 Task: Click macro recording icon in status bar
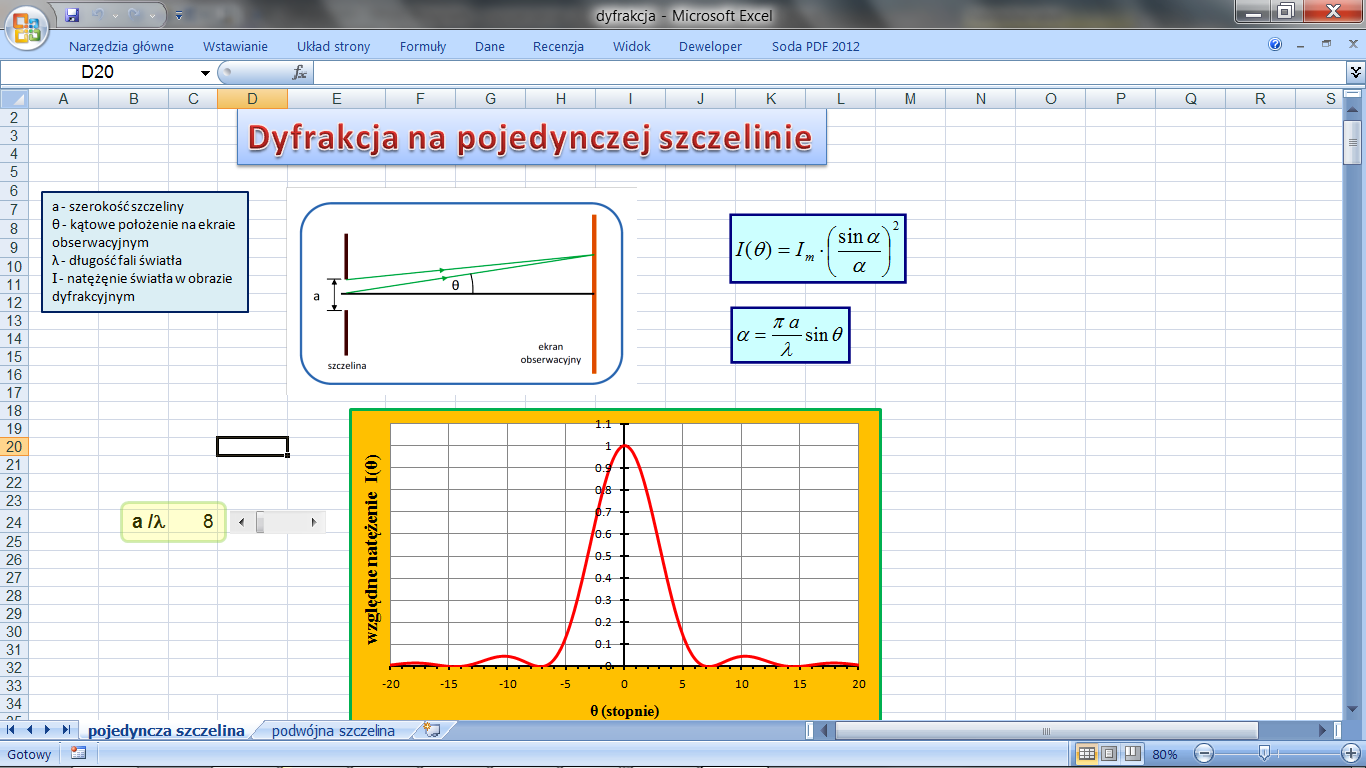pyautogui.click(x=78, y=754)
